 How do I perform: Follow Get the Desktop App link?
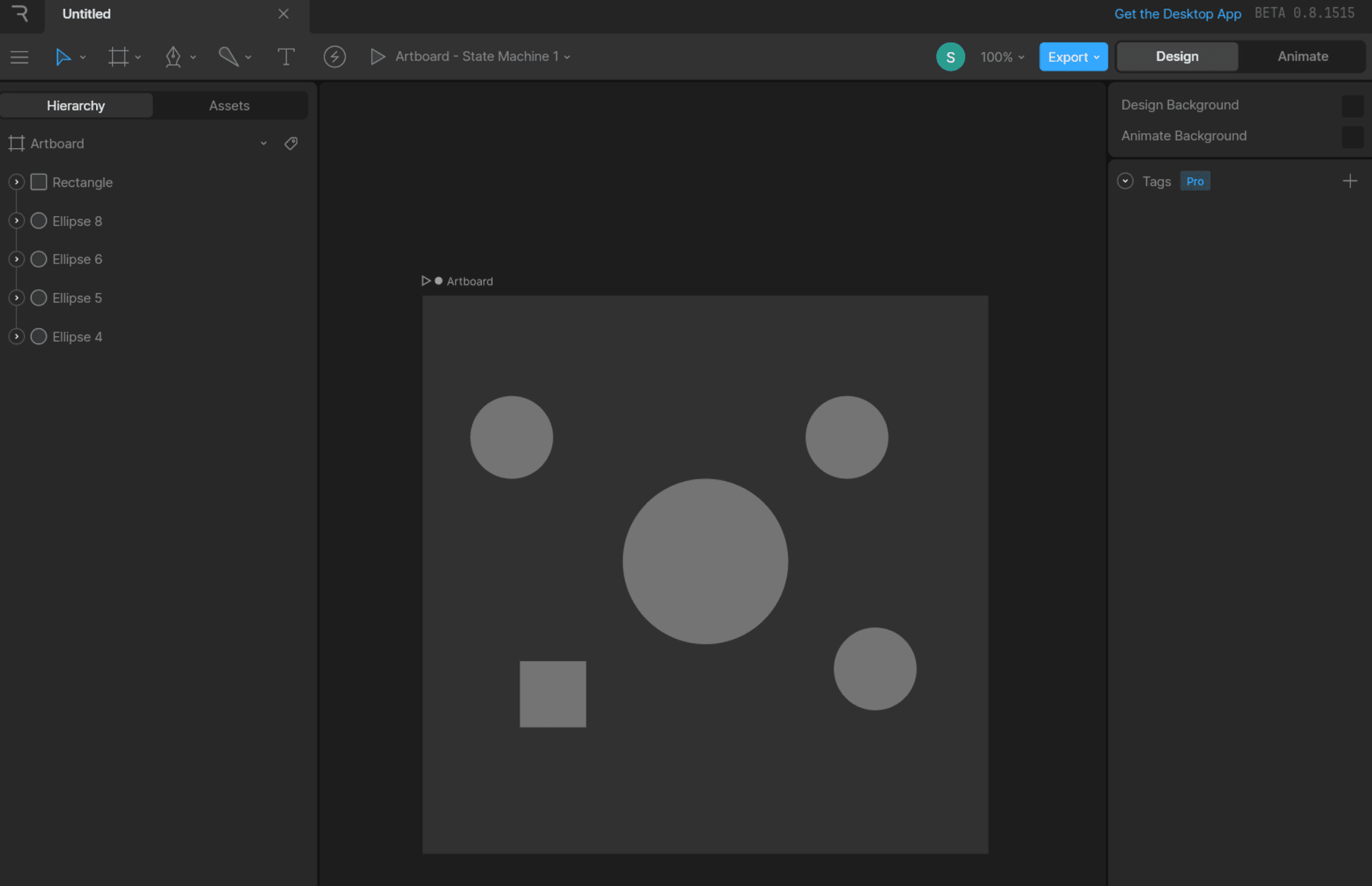[x=1177, y=14]
